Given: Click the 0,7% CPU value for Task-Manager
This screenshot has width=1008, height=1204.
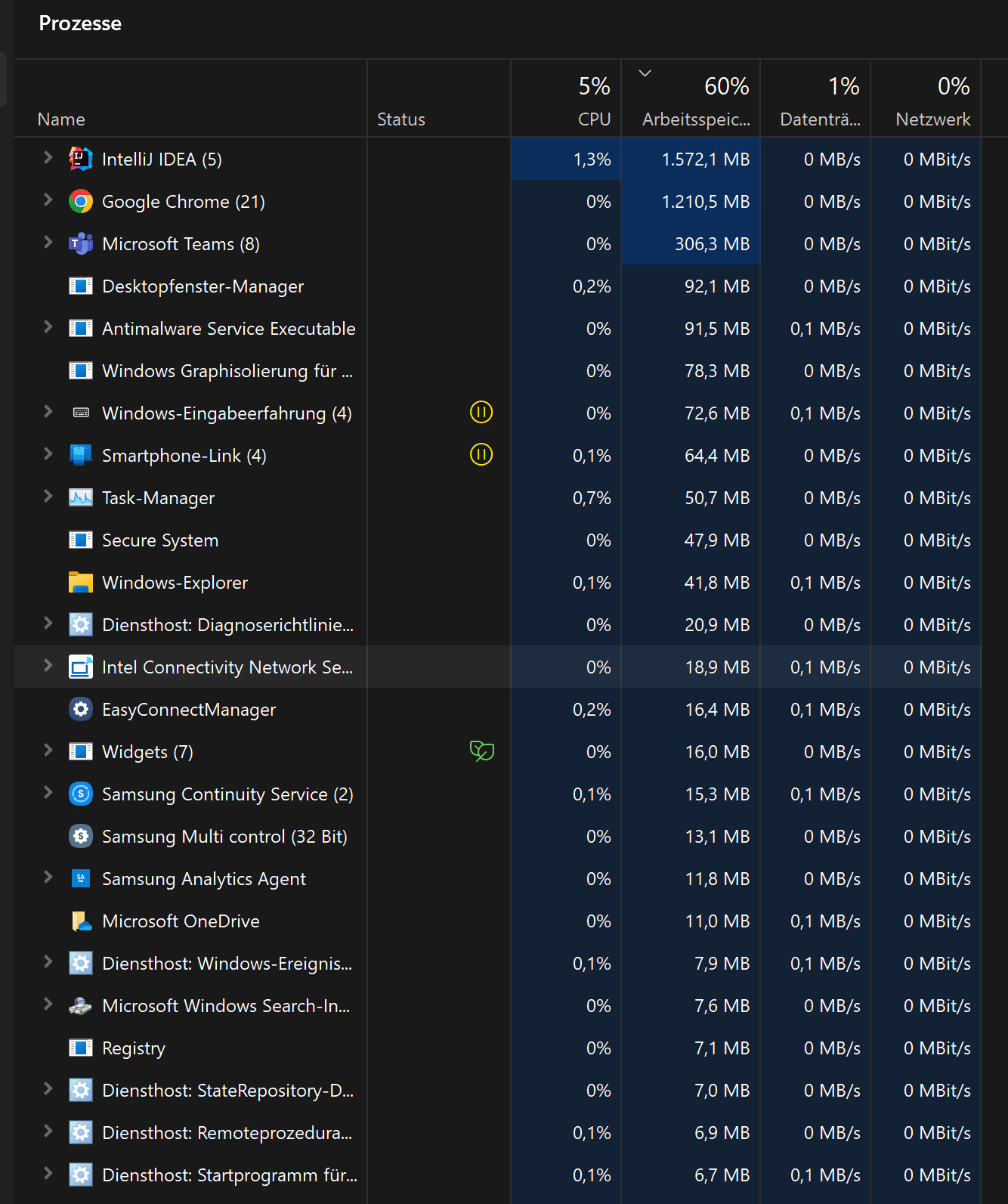Looking at the screenshot, I should point(592,498).
